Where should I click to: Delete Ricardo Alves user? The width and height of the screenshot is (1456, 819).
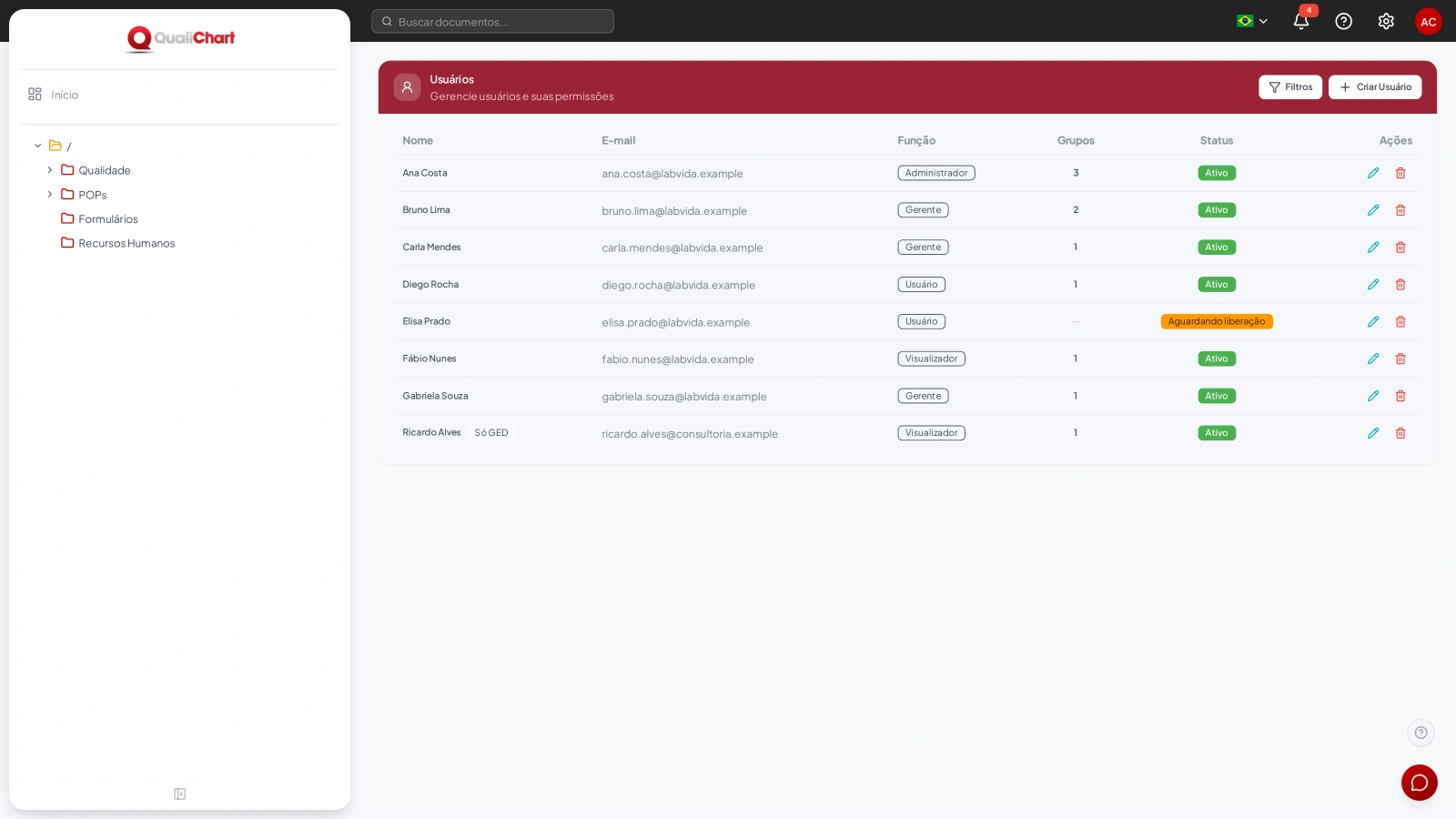(x=1400, y=433)
